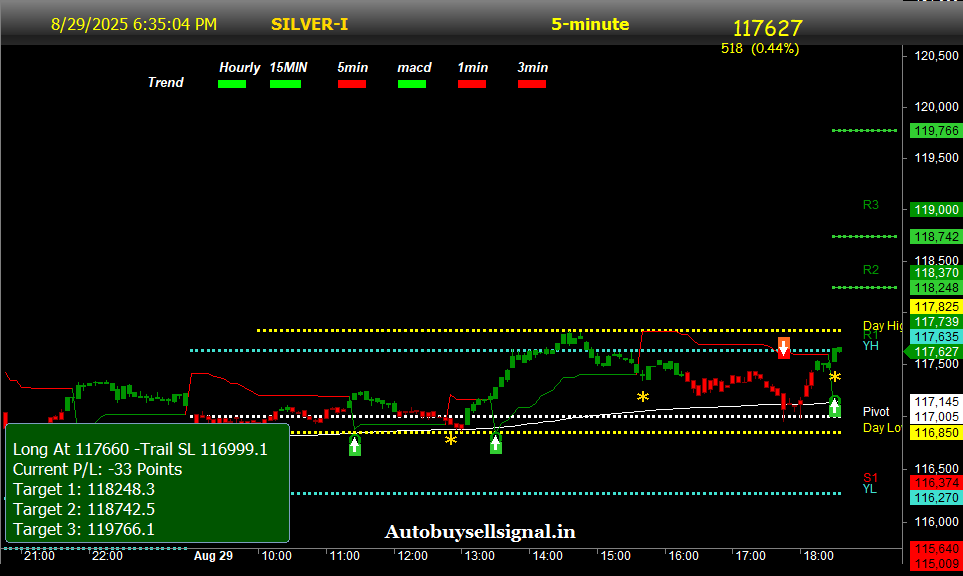Image resolution: width=963 pixels, height=576 pixels.
Task: Click the 119,000 R3 price tag
Action: point(936,209)
